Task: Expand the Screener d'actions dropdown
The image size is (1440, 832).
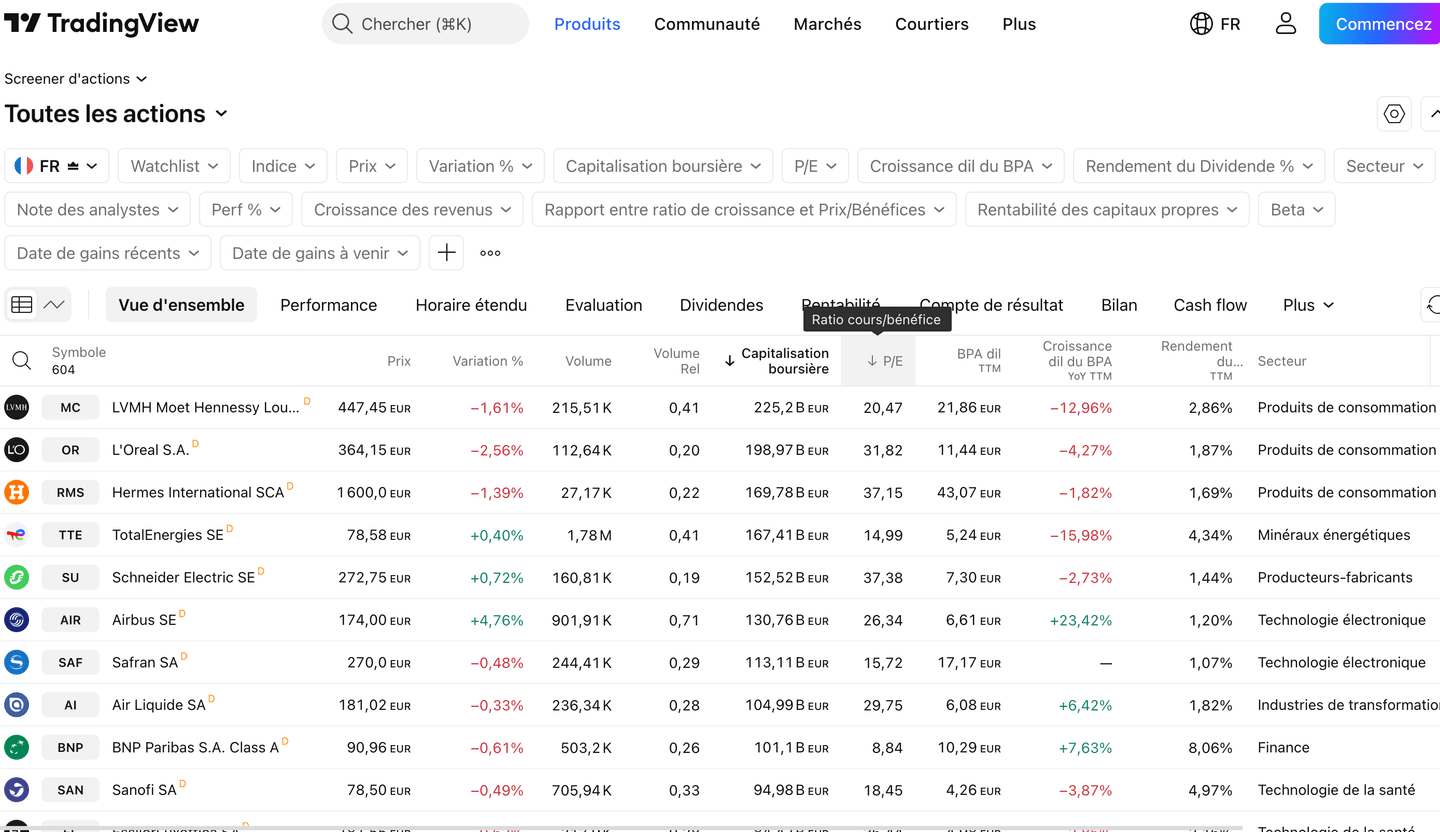Action: 76,78
